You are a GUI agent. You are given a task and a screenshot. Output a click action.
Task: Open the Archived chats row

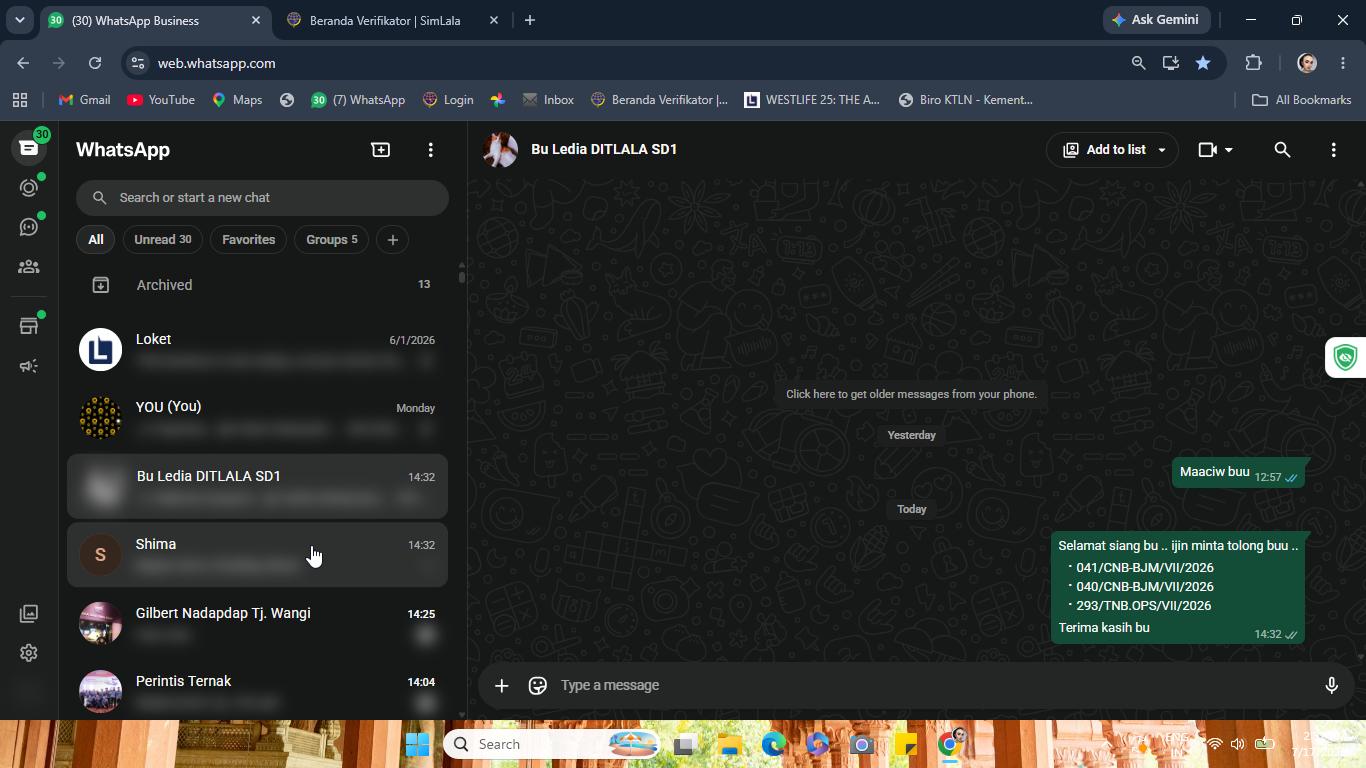258,285
